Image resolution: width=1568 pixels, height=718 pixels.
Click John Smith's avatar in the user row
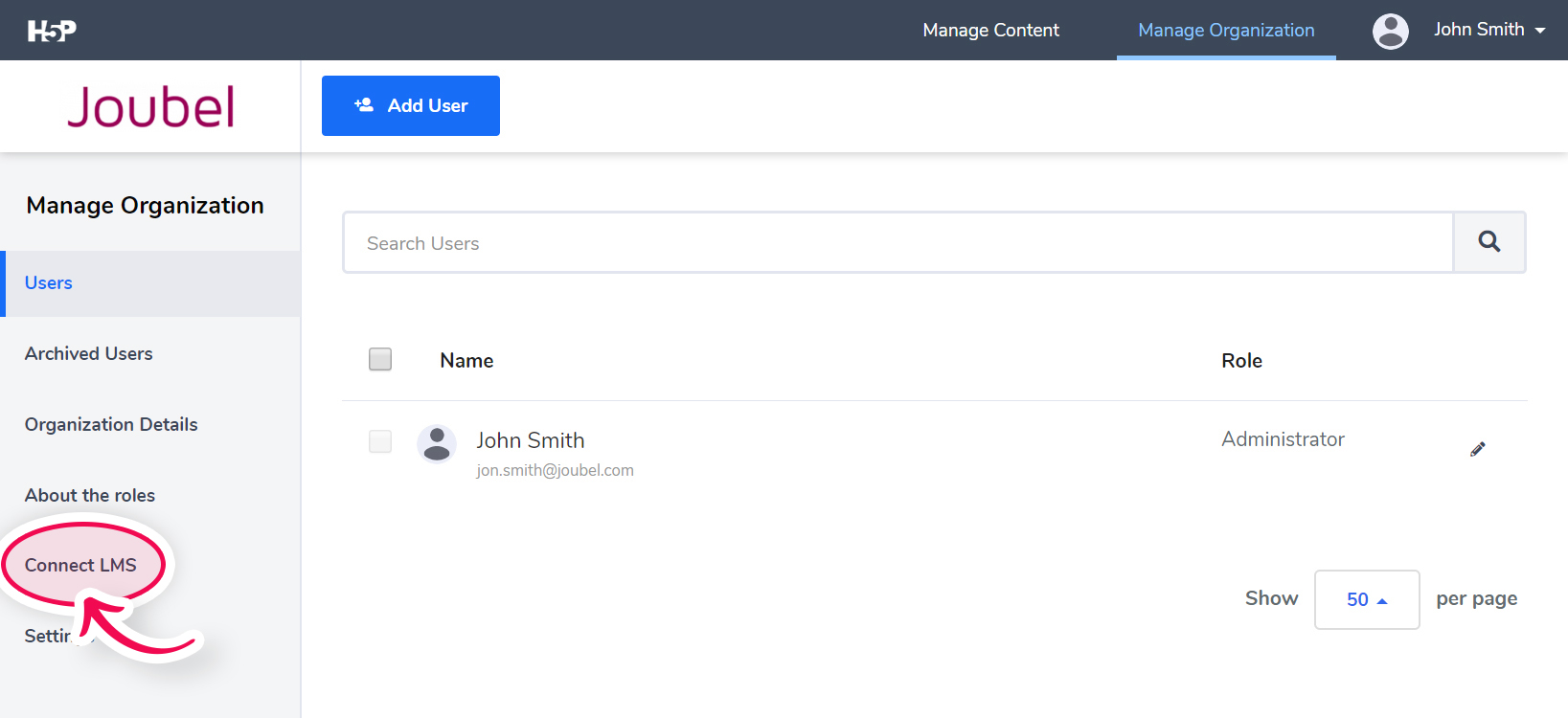(x=437, y=444)
